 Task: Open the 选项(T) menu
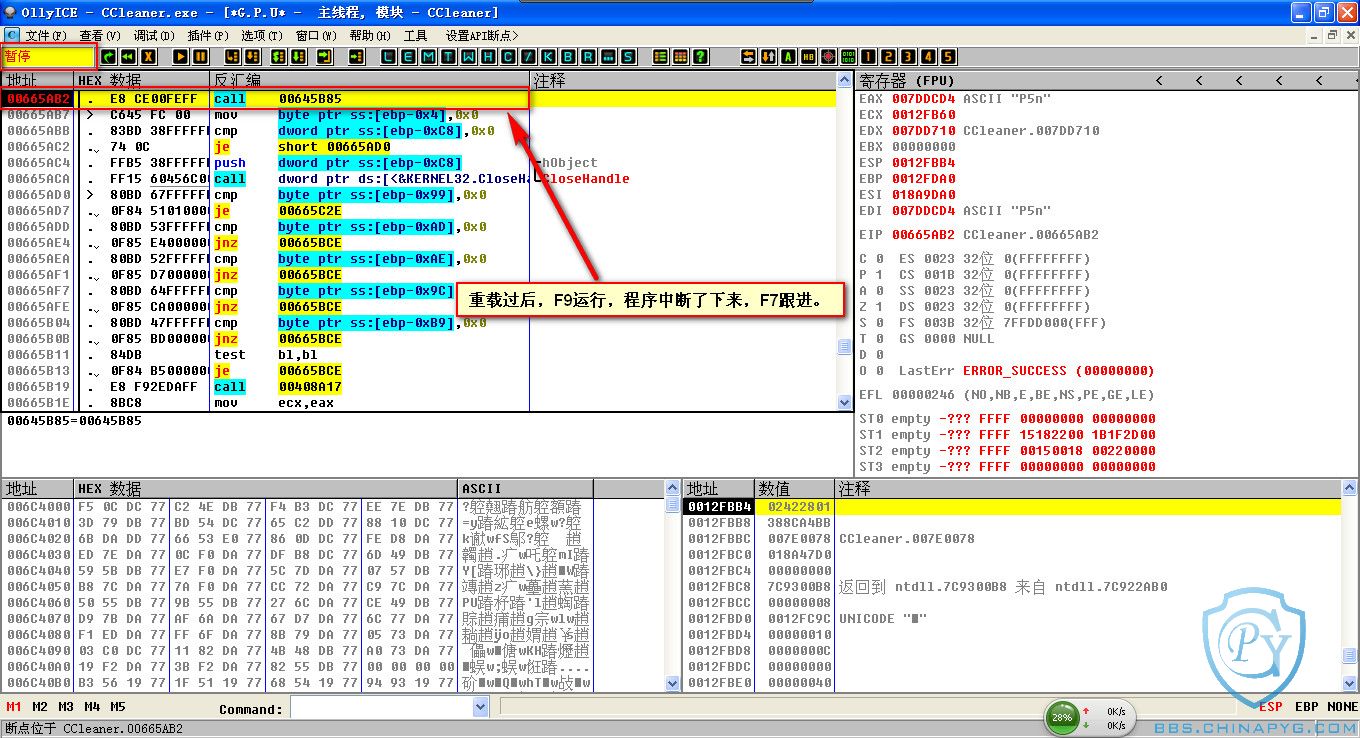262,36
